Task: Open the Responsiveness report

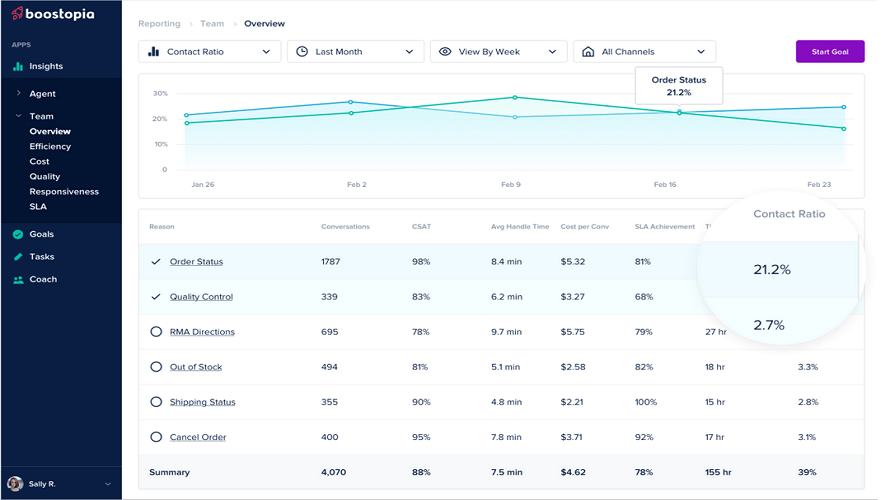Action: (x=64, y=192)
